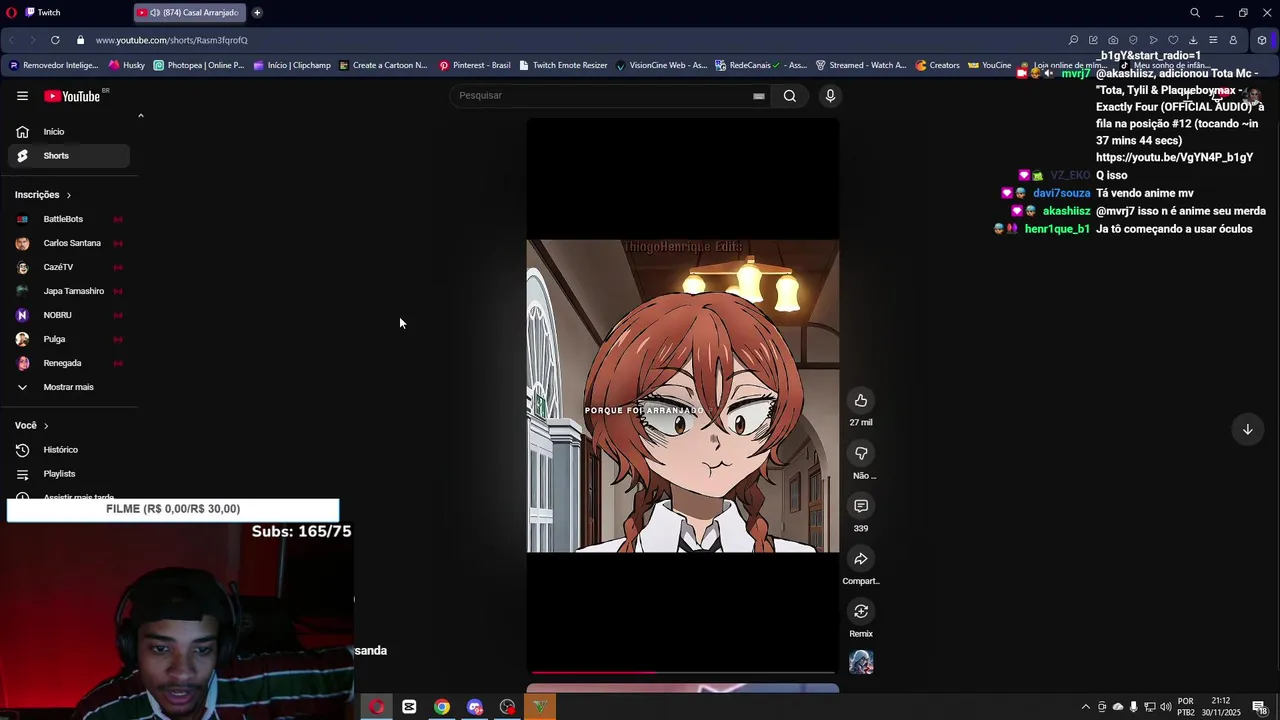Viewport: 1280px width, 720px height.
Task: Dislike the current Short
Action: [861, 453]
